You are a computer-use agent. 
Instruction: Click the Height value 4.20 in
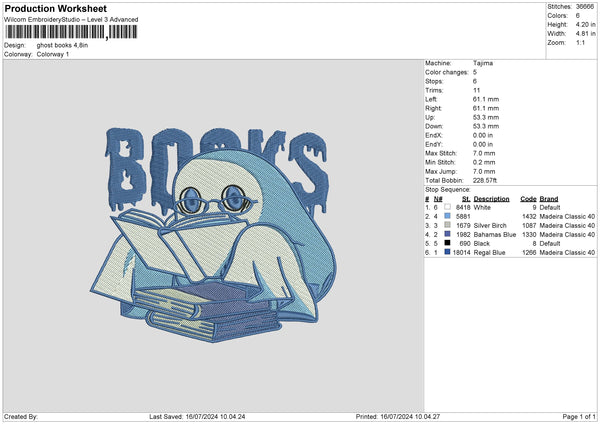[585, 24]
